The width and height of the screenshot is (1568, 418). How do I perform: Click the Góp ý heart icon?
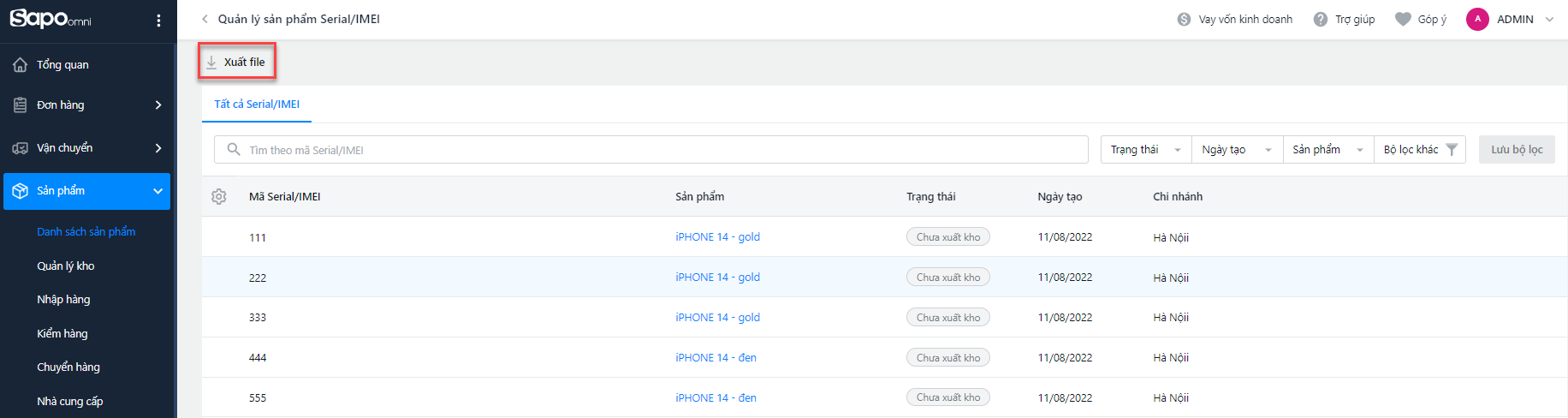[x=1403, y=19]
